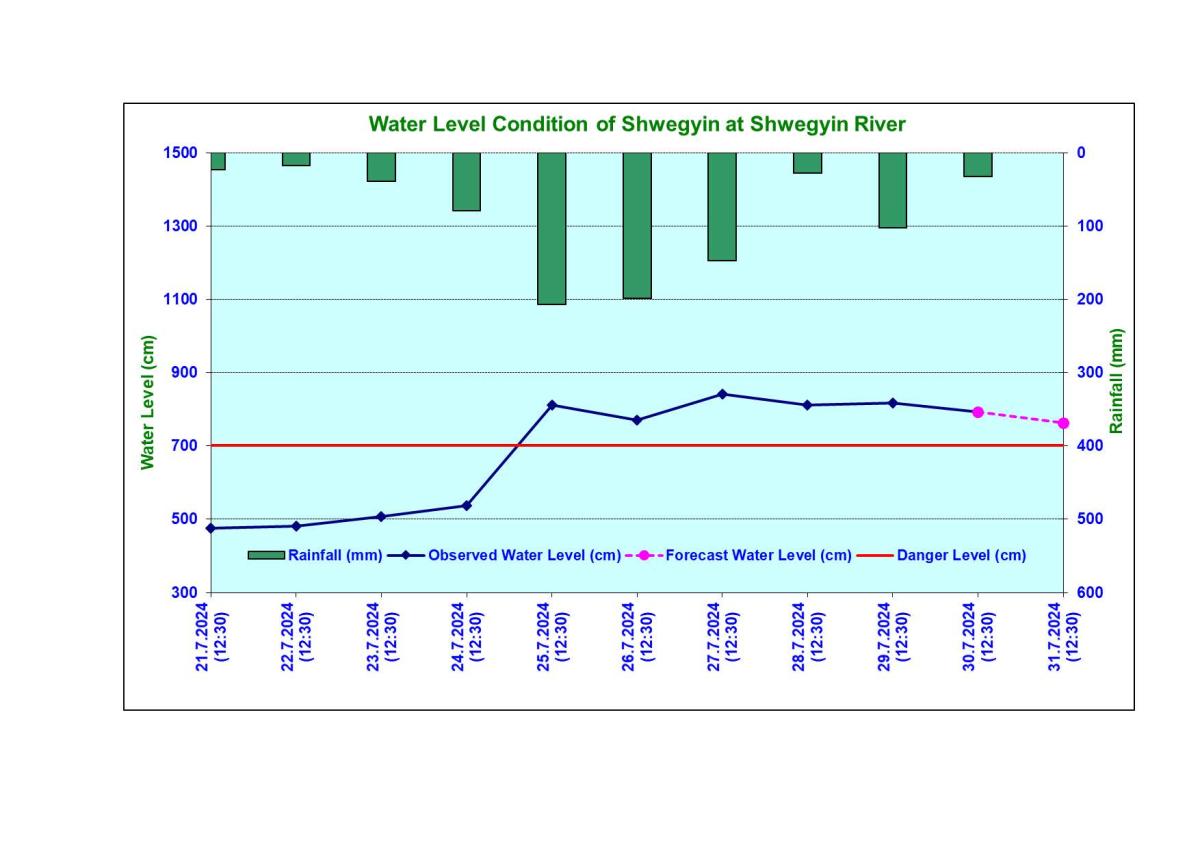Click the green Rainfall legend swatch
The height and width of the screenshot is (849, 1200).
click(x=266, y=556)
